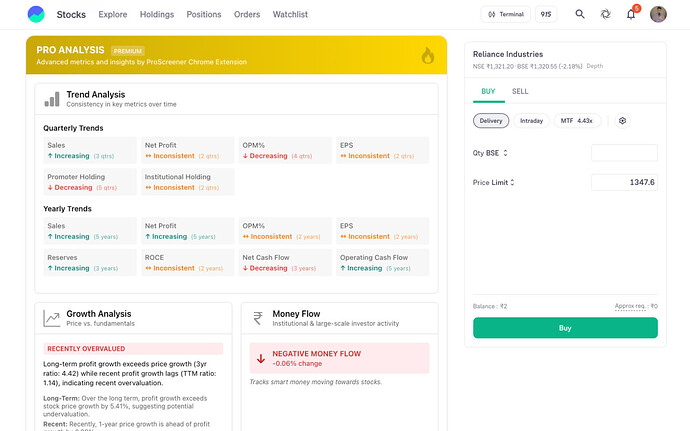Click the quantity input field

pos(624,153)
